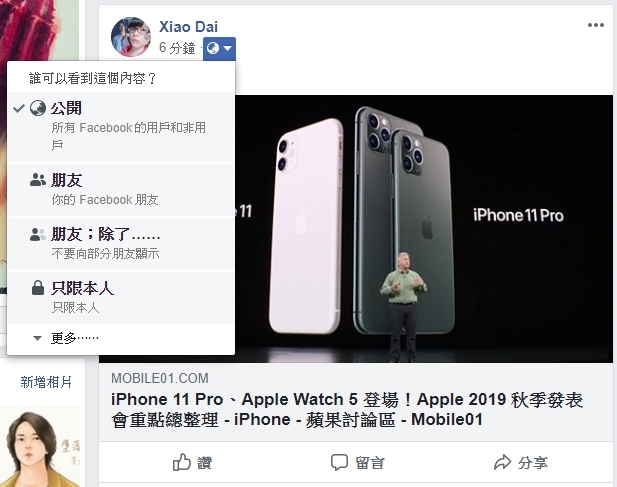Click the globe privacy icon under Xiao Dai
Viewport: 617px width, 487px height.
coord(213,48)
